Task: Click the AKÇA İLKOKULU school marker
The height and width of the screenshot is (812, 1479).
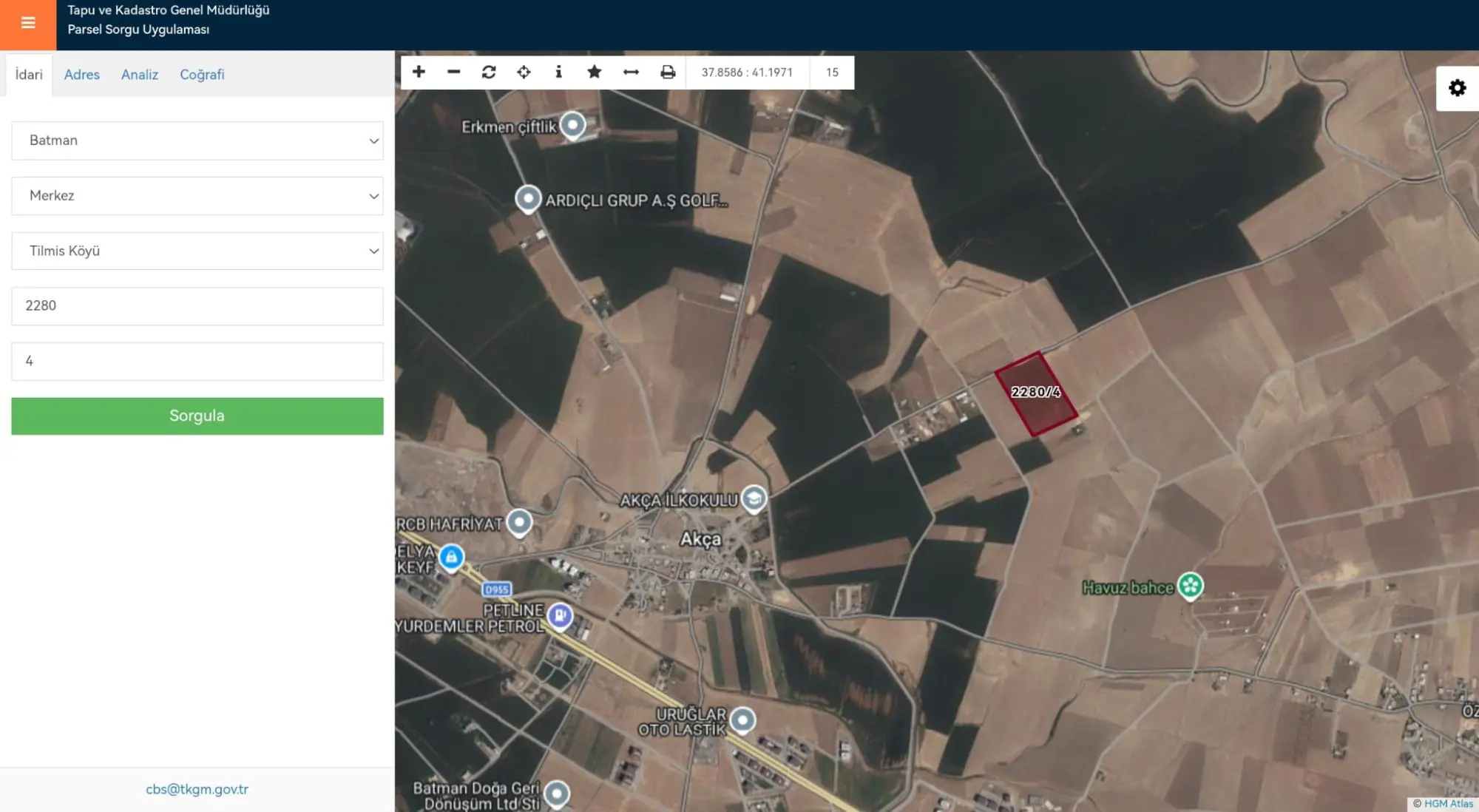Action: click(754, 498)
